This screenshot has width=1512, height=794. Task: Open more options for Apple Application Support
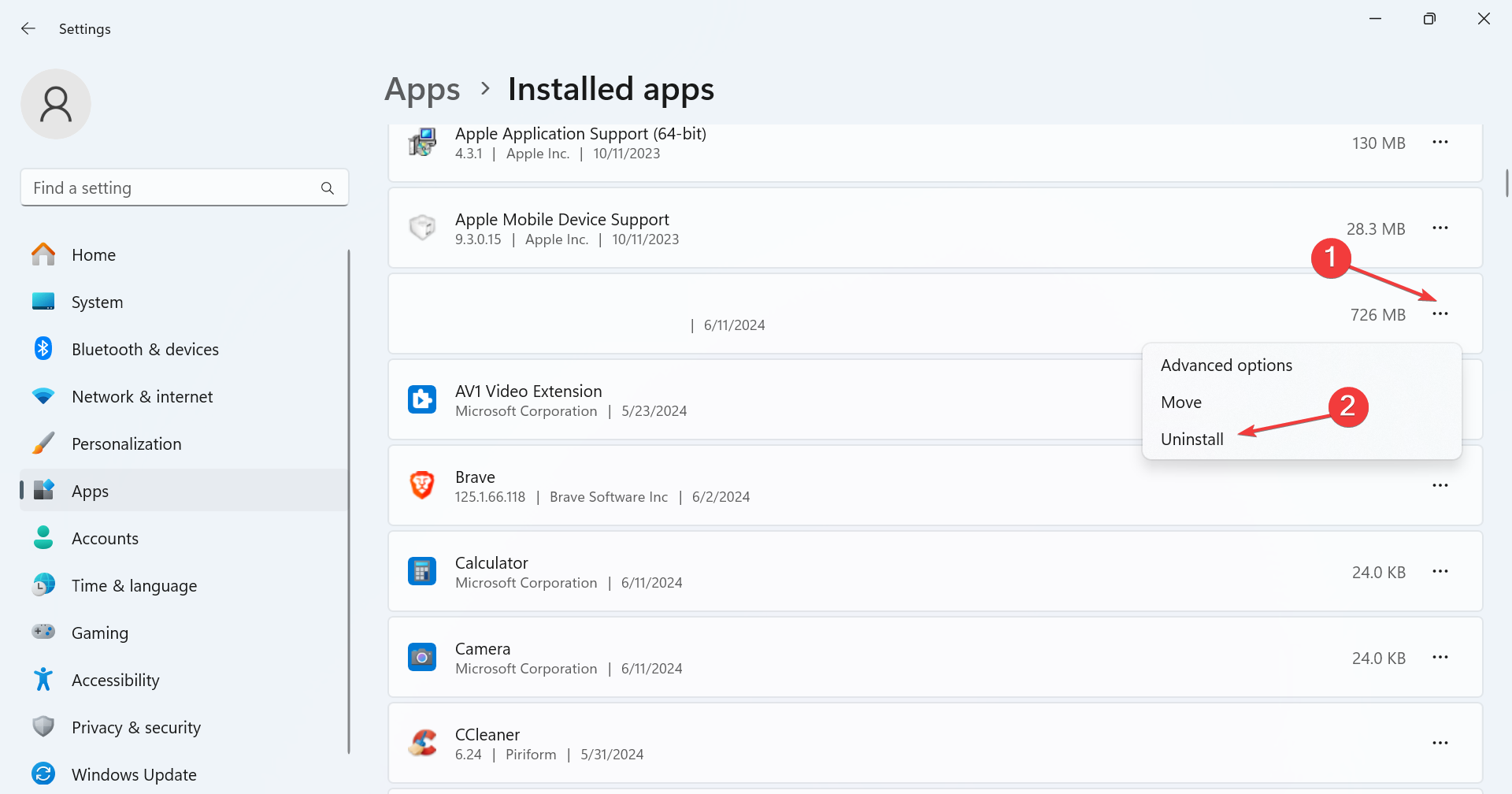pos(1440,143)
